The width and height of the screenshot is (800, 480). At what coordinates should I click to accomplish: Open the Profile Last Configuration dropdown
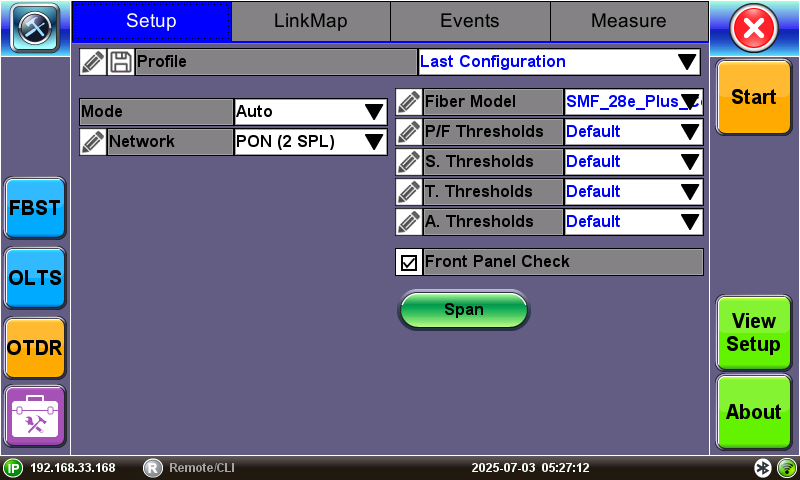(x=559, y=62)
